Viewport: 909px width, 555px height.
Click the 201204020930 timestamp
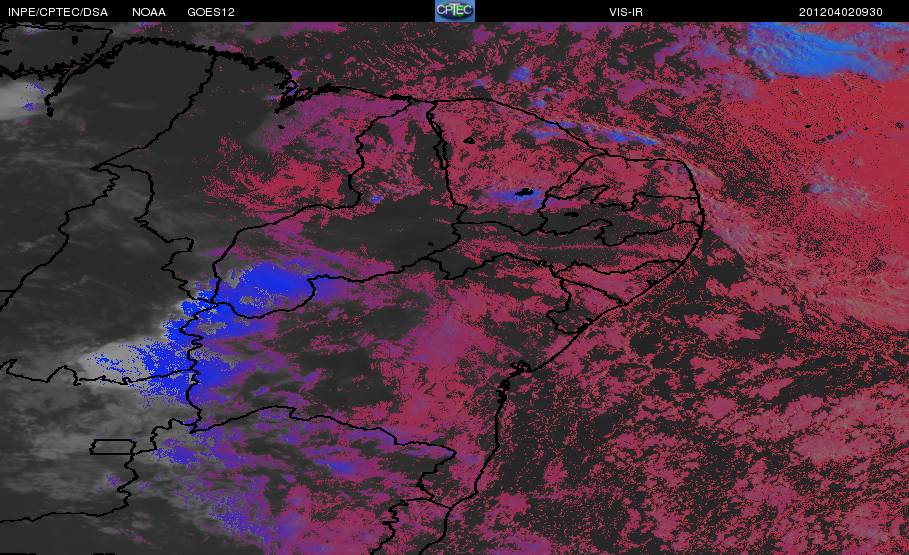[x=841, y=12]
